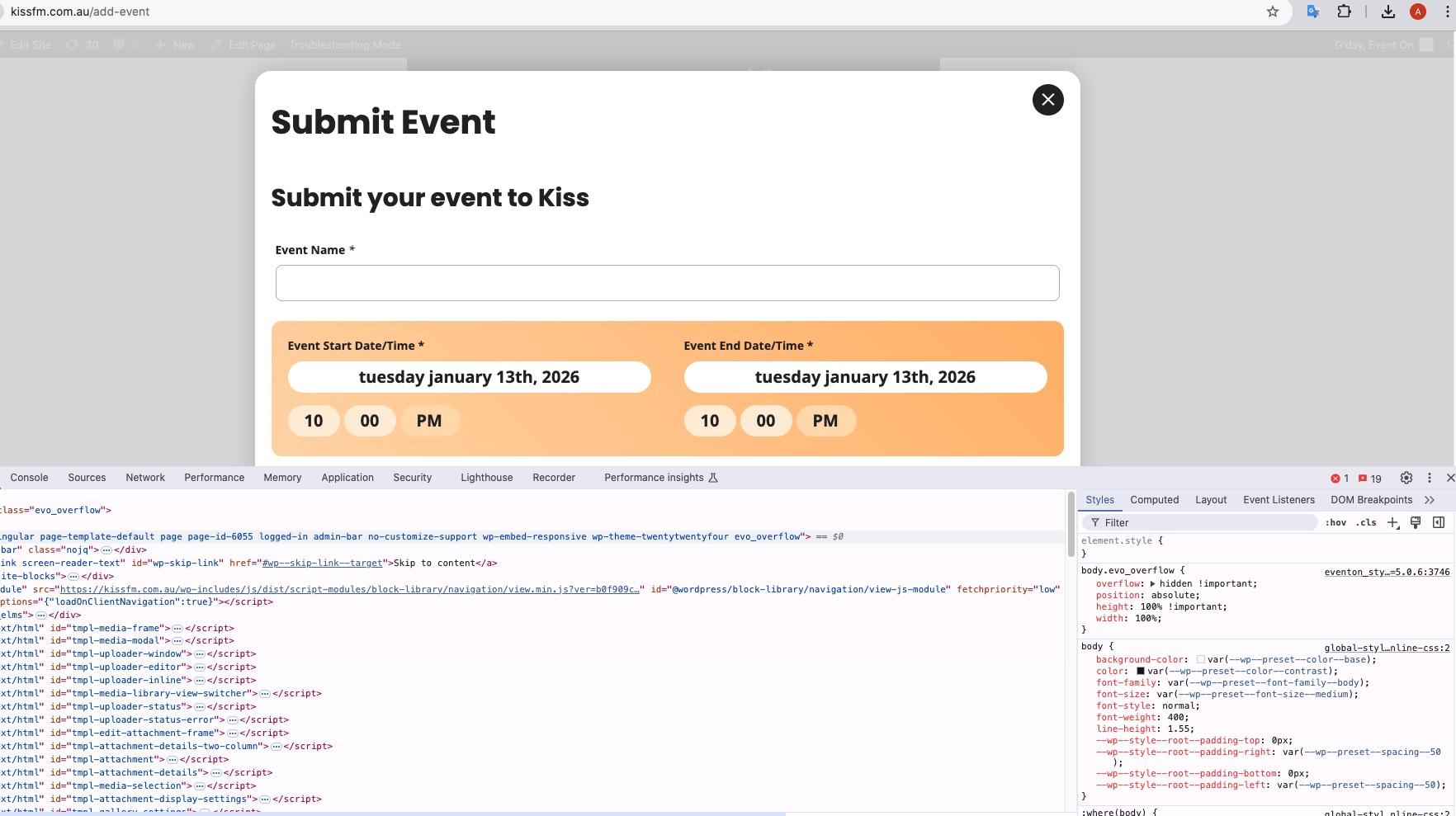The width and height of the screenshot is (1456, 816).
Task: Toggle the computed styles sidebar icon
Action: [x=1439, y=522]
